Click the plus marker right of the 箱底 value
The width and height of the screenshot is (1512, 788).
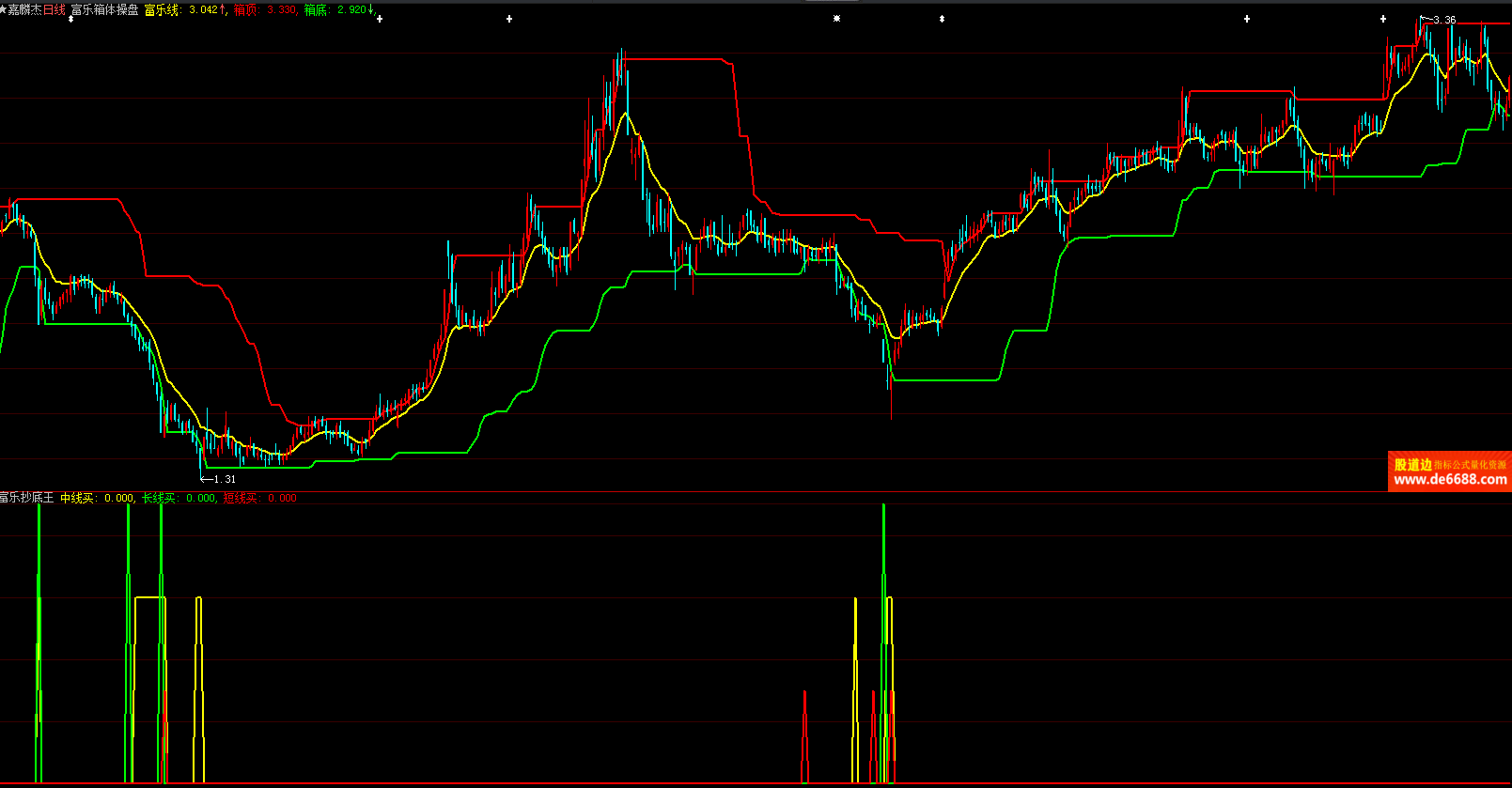[x=379, y=19]
